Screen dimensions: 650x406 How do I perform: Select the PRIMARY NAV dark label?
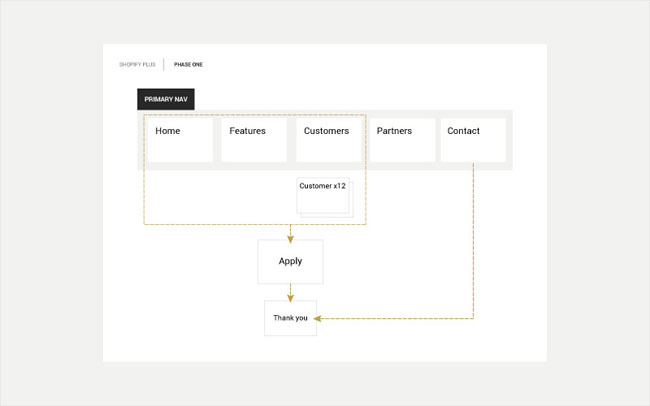(x=166, y=100)
